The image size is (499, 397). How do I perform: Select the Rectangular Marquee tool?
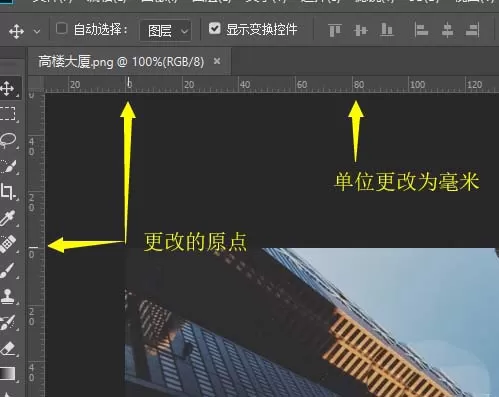pyautogui.click(x=8, y=114)
